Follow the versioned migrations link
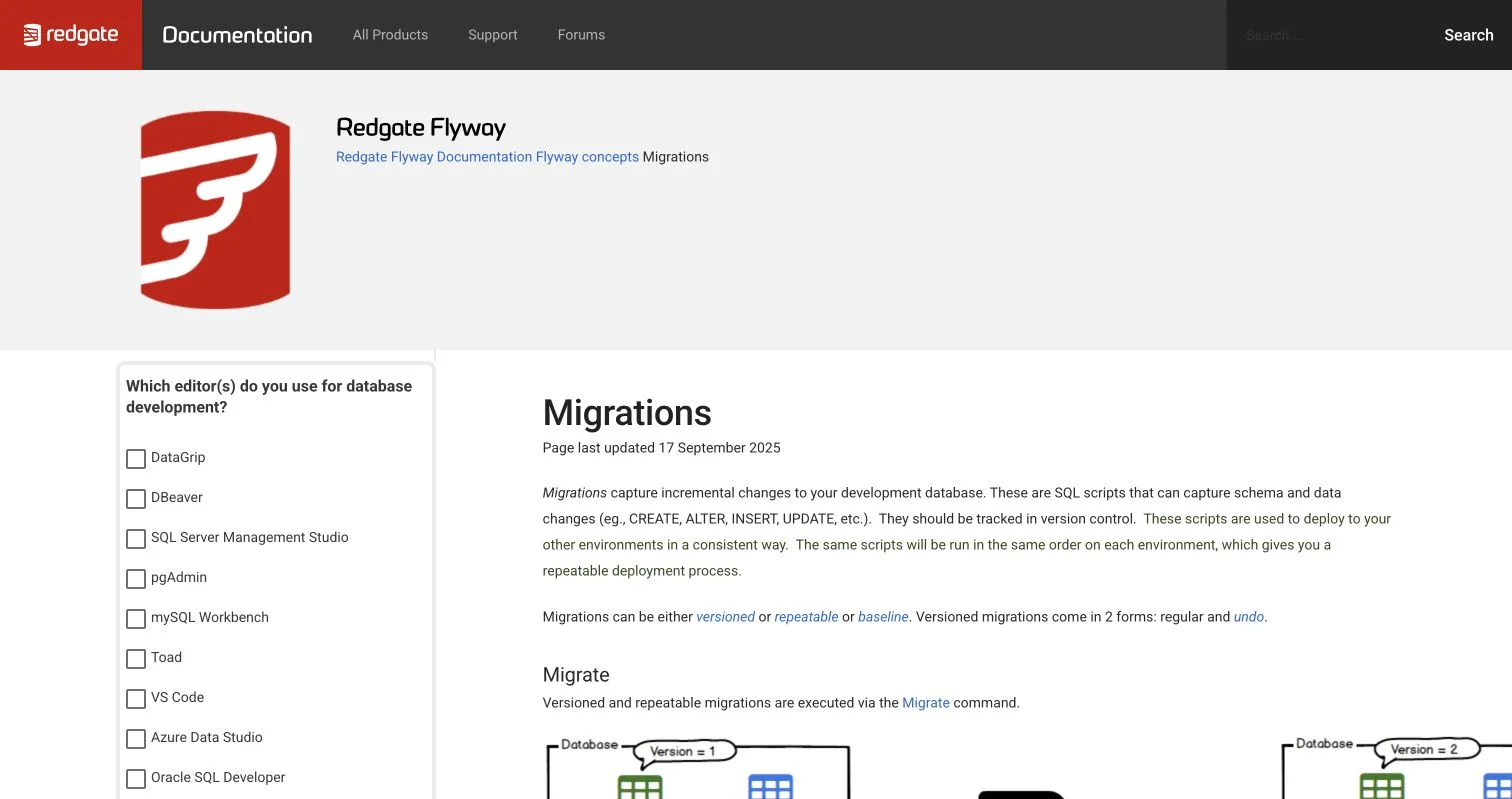1512x799 pixels. [725, 617]
